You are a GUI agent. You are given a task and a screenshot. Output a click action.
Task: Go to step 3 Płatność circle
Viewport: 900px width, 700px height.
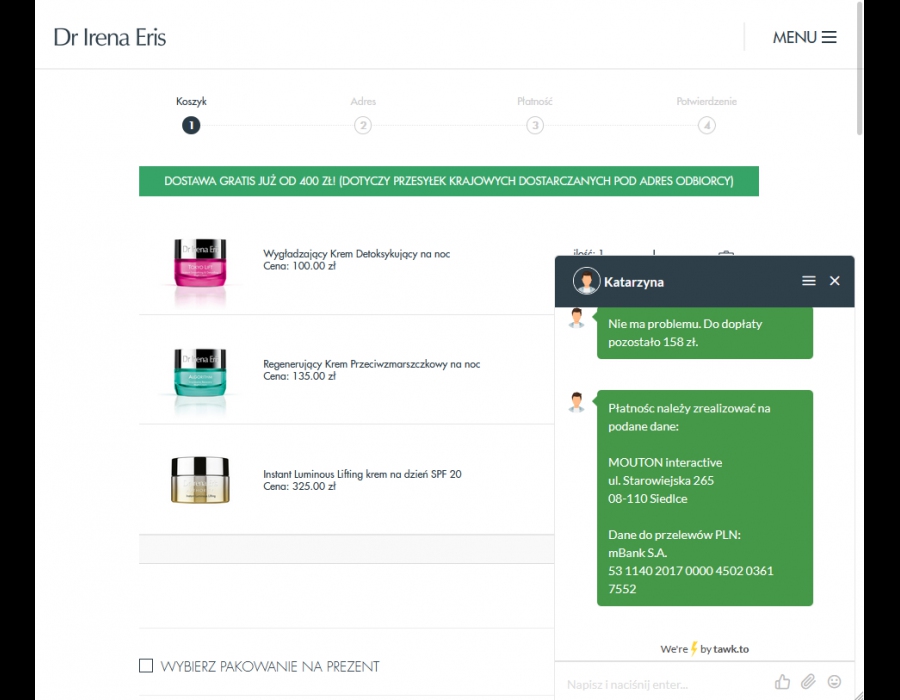535,125
